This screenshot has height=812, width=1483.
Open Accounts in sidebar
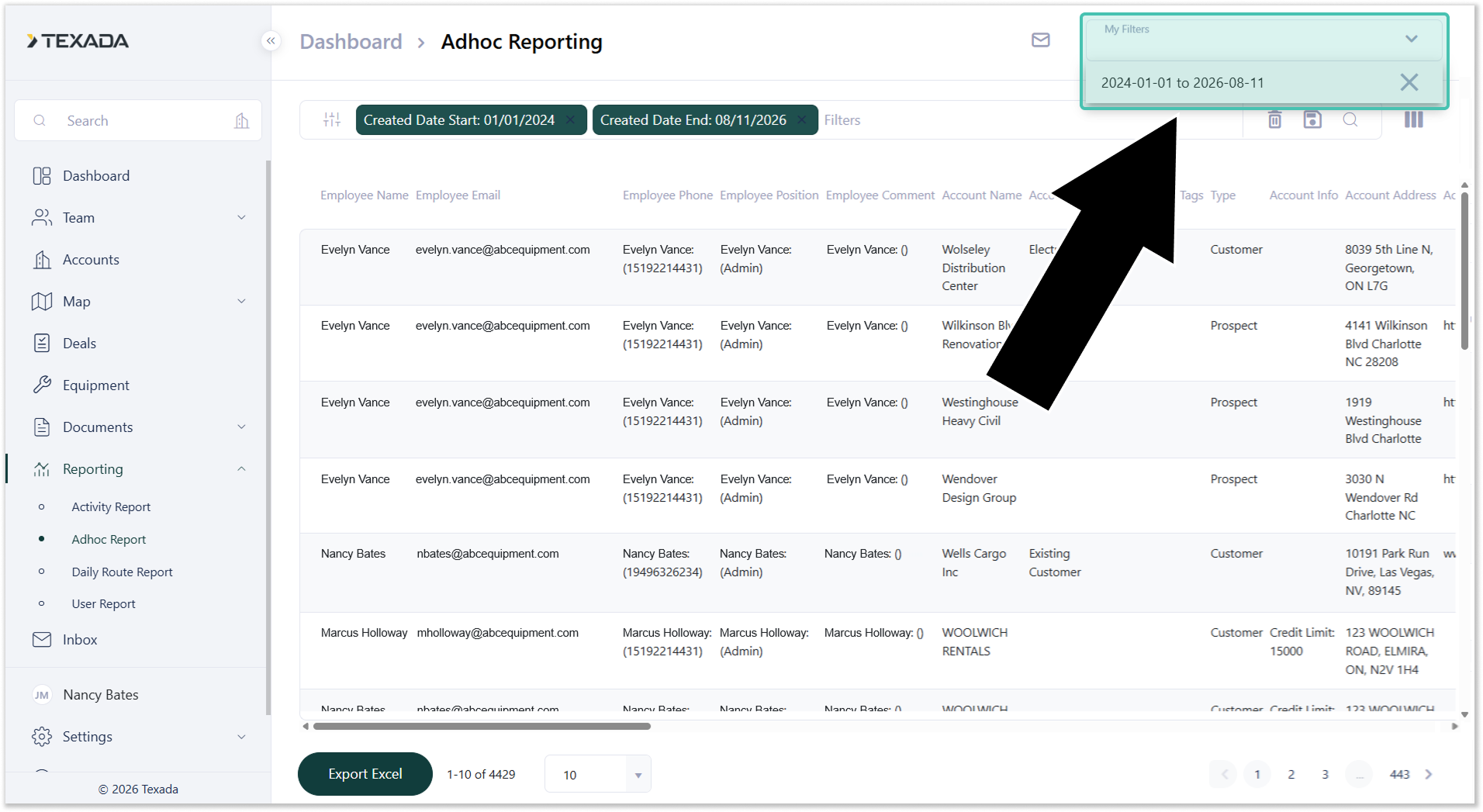point(91,260)
